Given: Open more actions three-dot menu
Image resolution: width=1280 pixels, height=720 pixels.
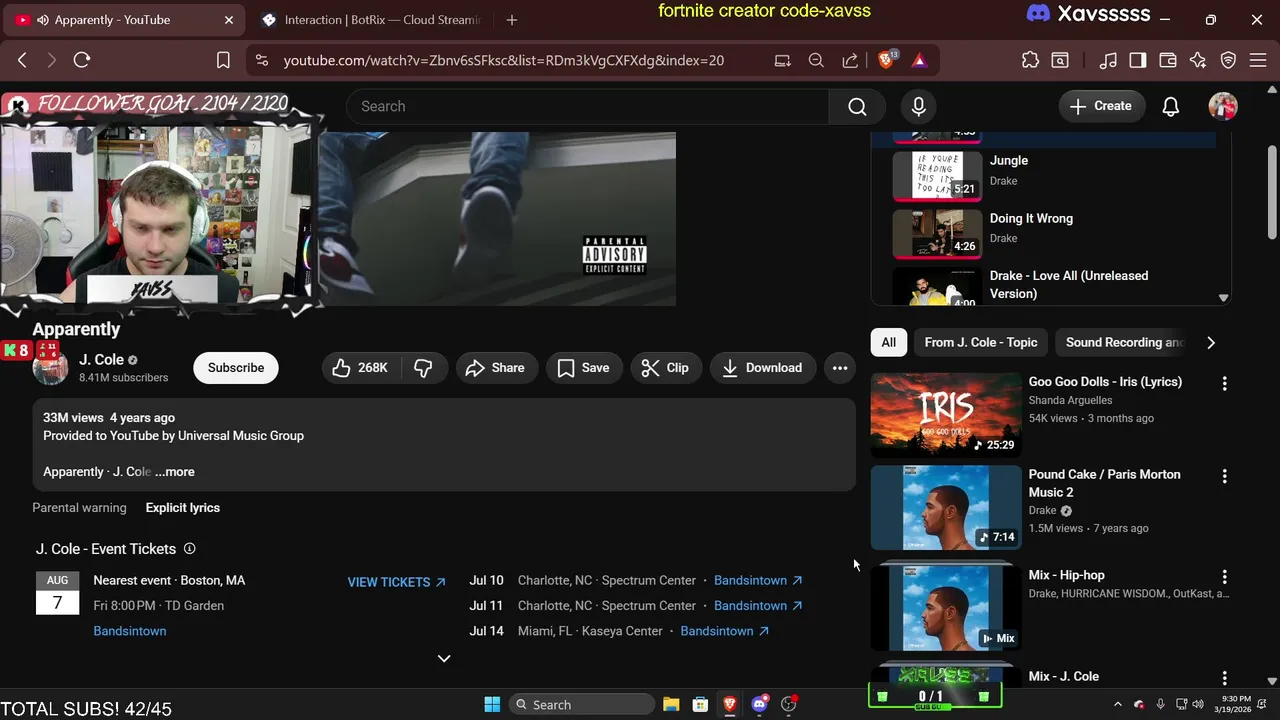Looking at the screenshot, I should [x=840, y=368].
